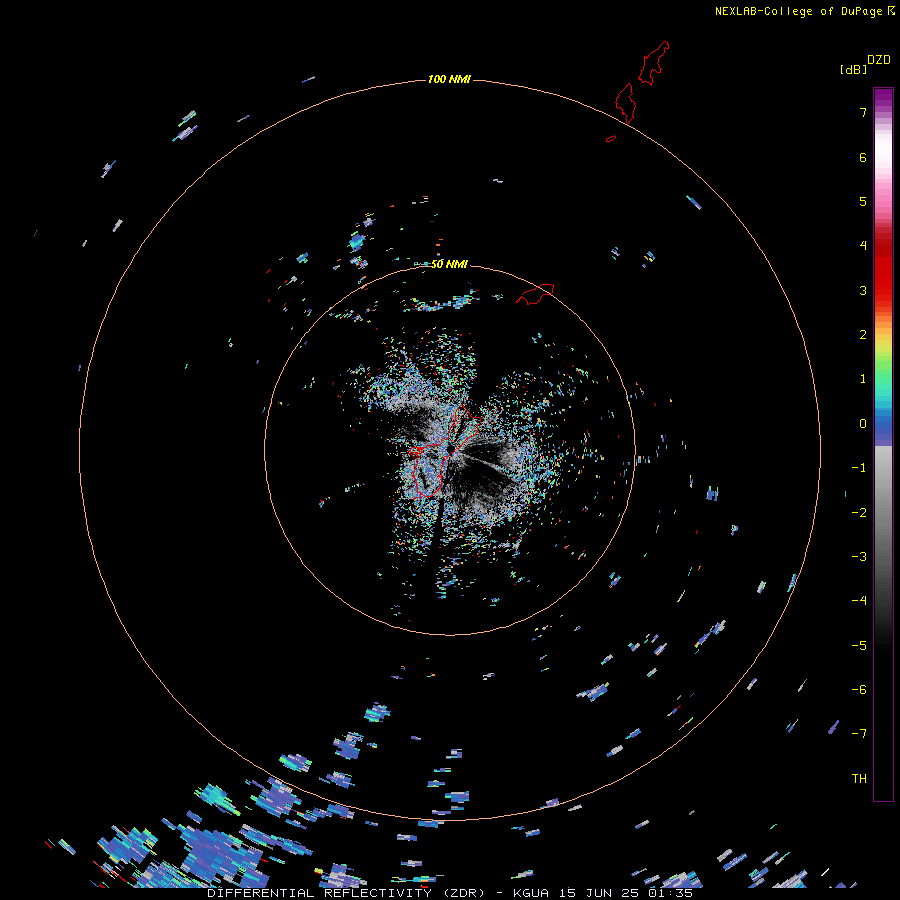This screenshot has height=900, width=900.
Task: Click the -1 label on the color scale
Action: pos(859,468)
